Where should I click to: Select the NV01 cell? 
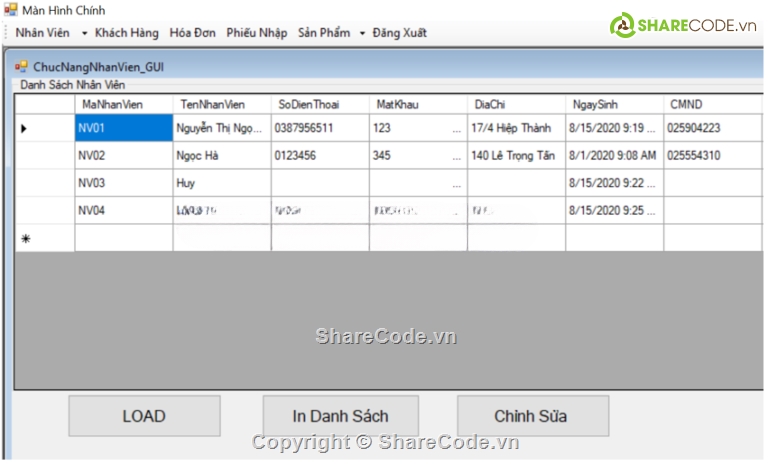pos(124,128)
